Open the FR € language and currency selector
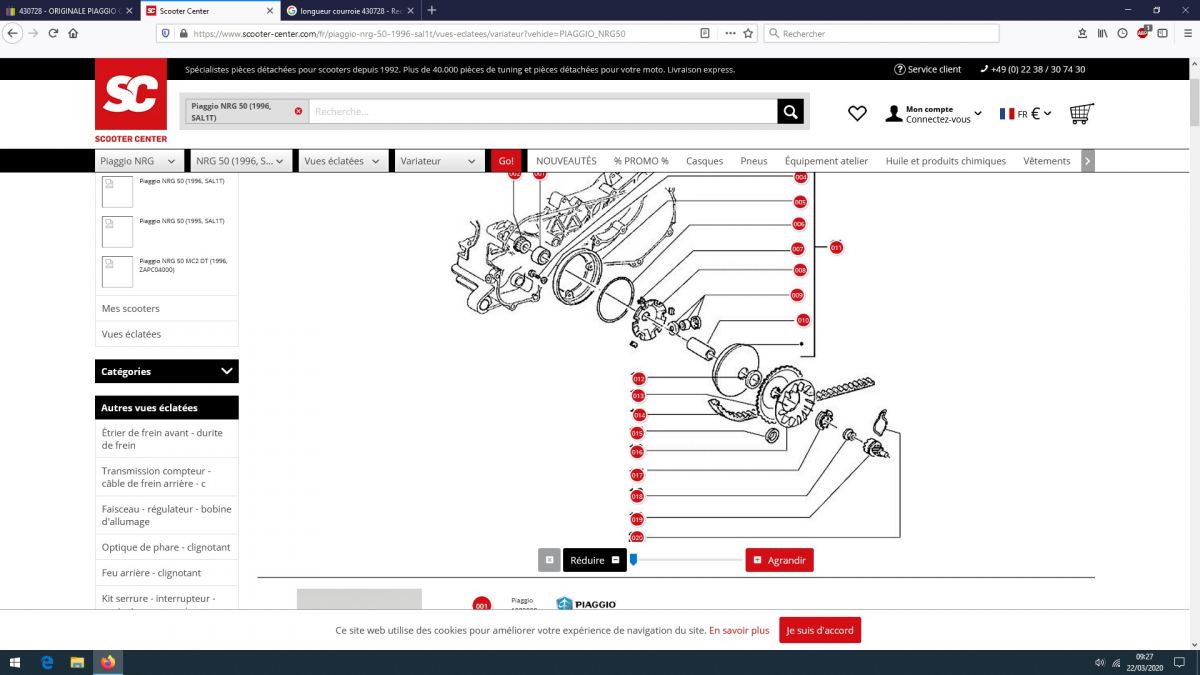This screenshot has width=1200, height=675. pos(1025,114)
